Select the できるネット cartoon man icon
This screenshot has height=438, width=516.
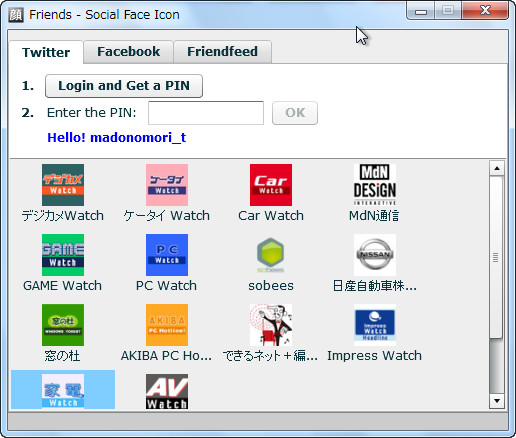[x=271, y=325]
